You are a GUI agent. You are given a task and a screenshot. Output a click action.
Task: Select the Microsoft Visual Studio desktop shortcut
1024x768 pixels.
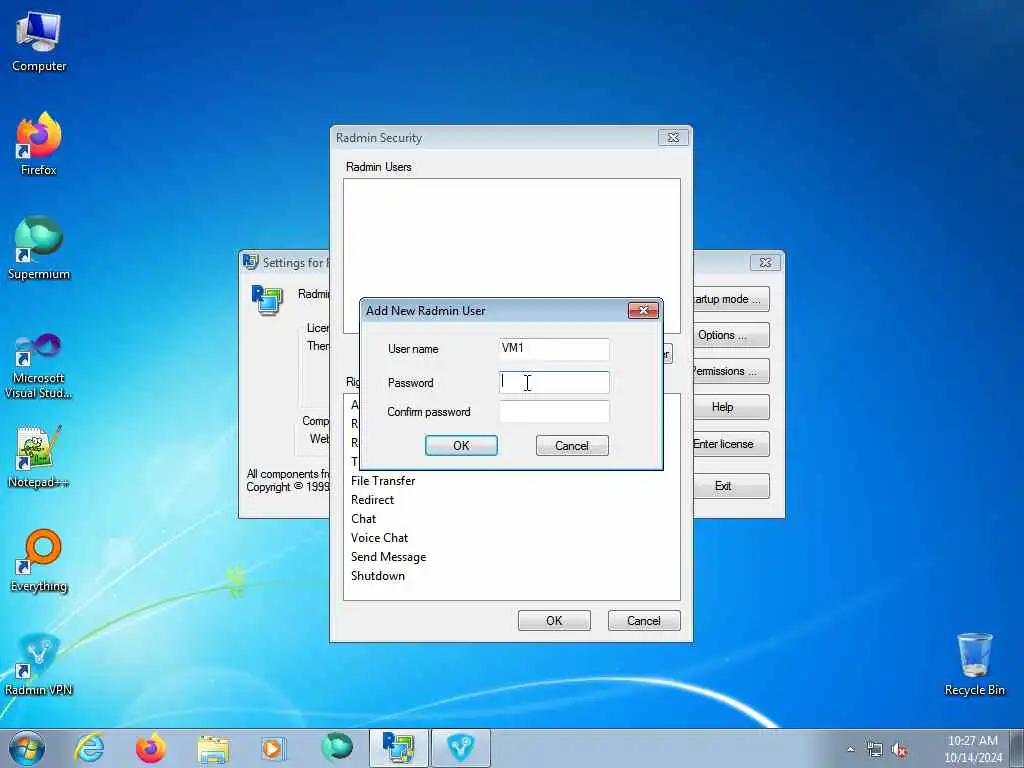point(39,366)
